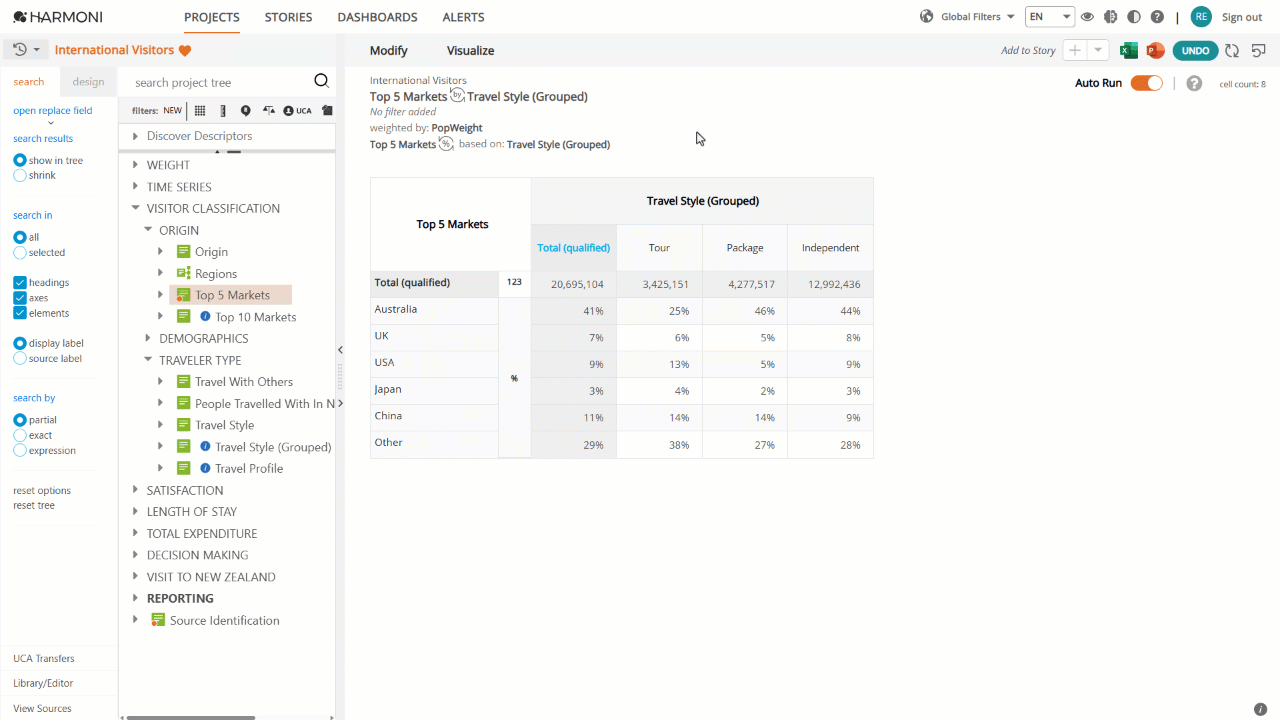This screenshot has width=1280, height=720.
Task: Open the DASHBOARDS menu
Action: coord(377,17)
